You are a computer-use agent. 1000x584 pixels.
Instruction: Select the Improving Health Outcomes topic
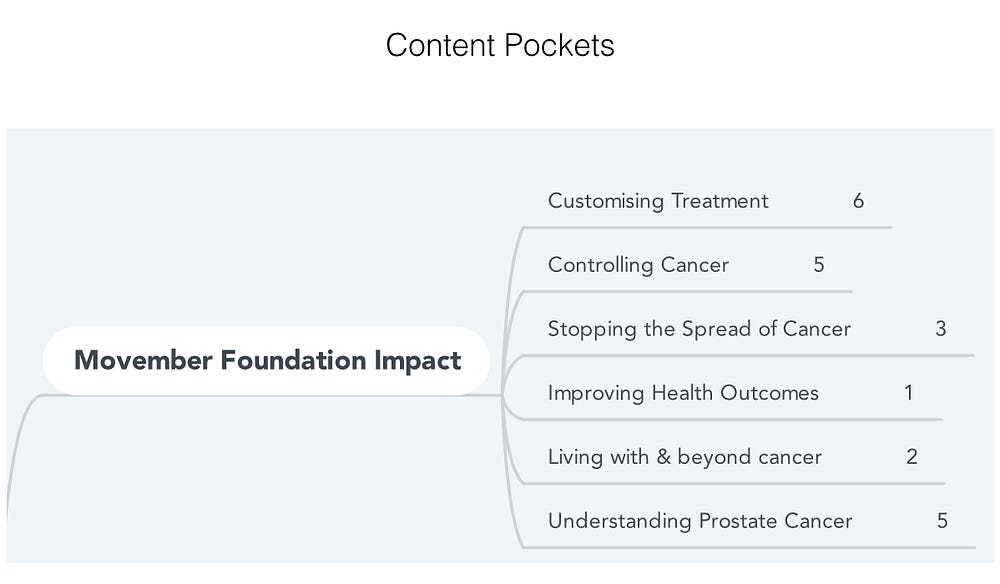pos(683,393)
